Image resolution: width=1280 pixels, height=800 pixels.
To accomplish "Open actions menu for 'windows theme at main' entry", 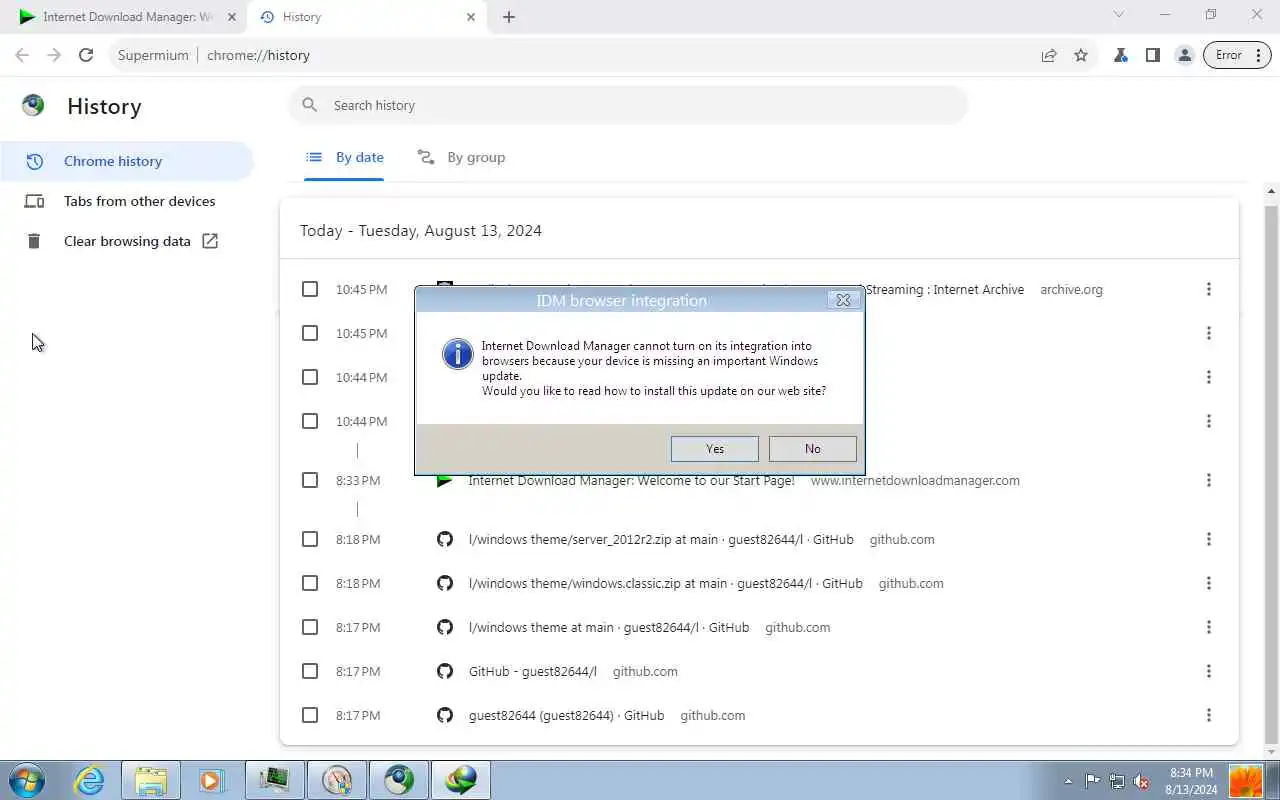I will coord(1208,627).
